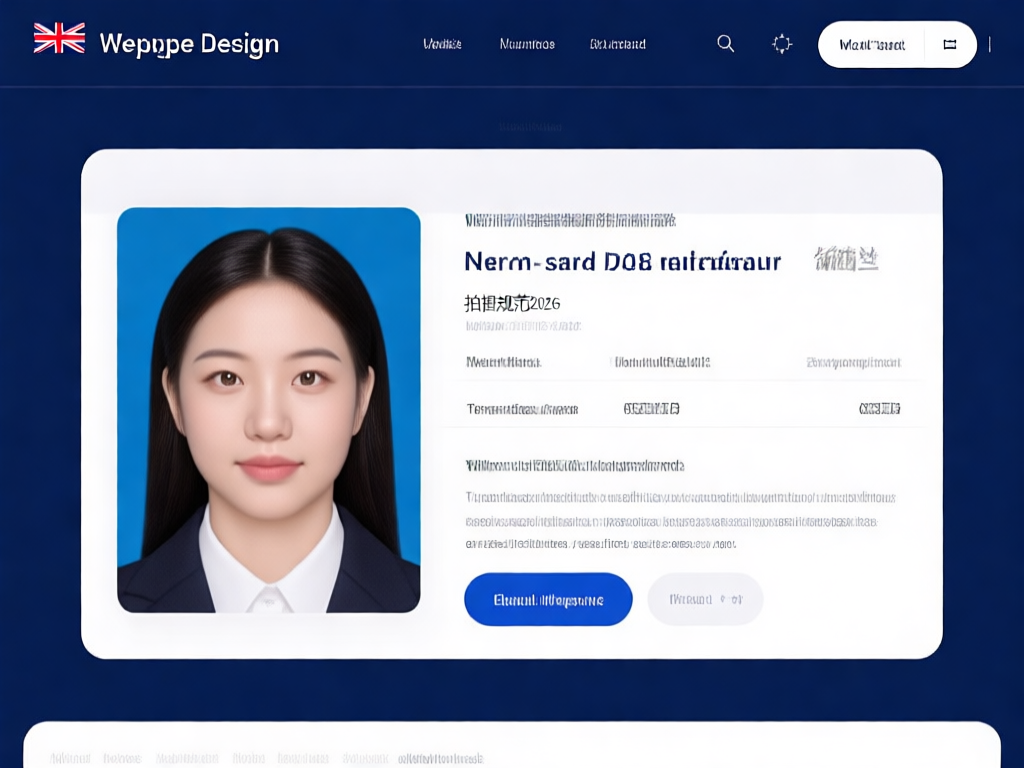1024x768 pixels.
Task: Open the first header navigation item
Action: click(x=442, y=44)
